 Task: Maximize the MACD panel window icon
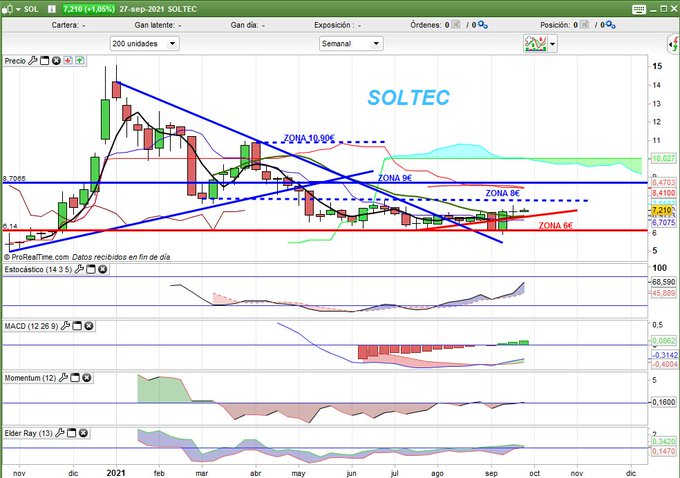[x=77, y=326]
